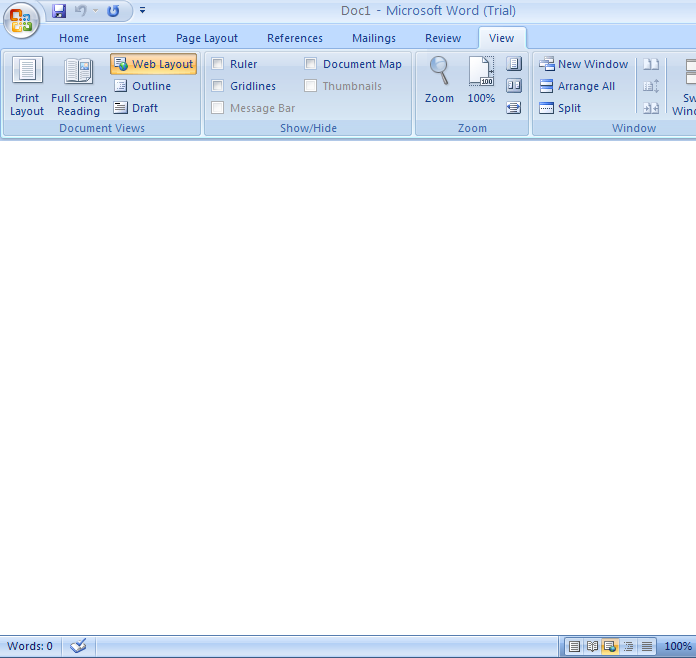696x658 pixels.
Task: Switch to Print Layout view
Action: tap(27, 86)
